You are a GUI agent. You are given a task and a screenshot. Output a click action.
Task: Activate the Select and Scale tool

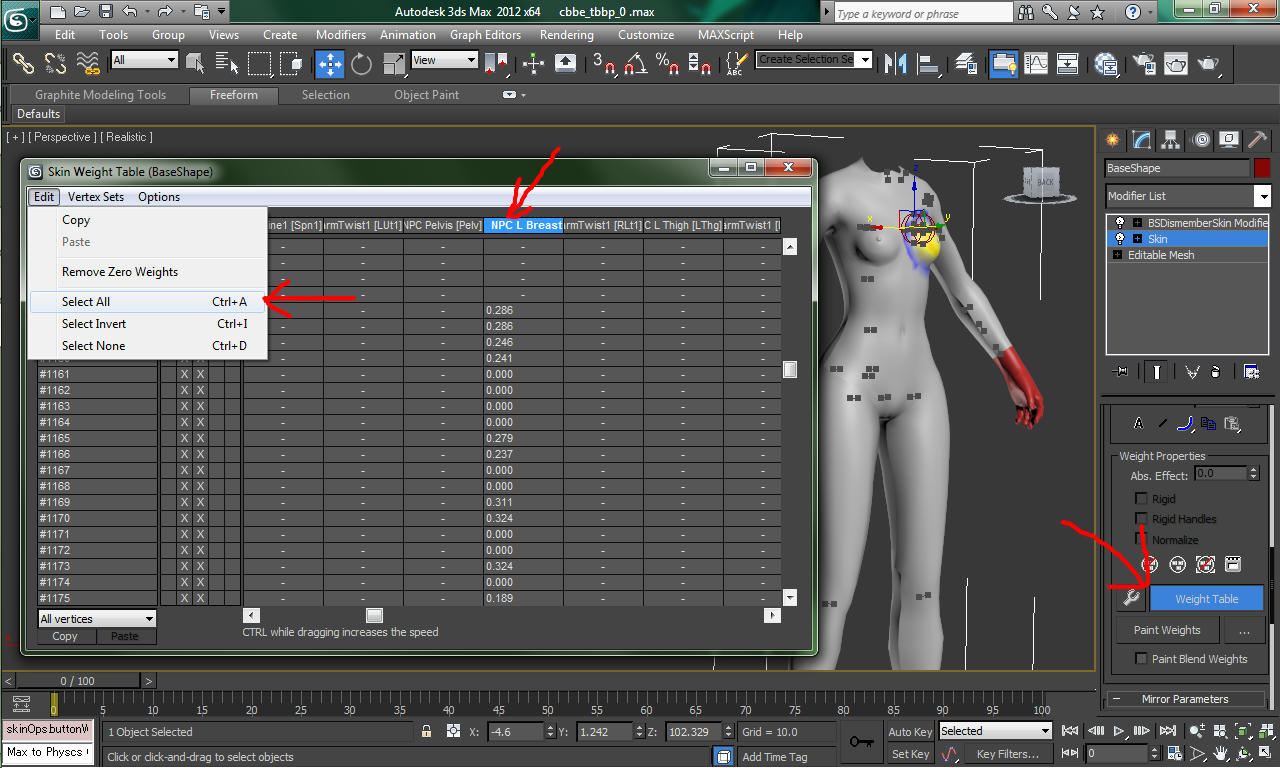[393, 63]
